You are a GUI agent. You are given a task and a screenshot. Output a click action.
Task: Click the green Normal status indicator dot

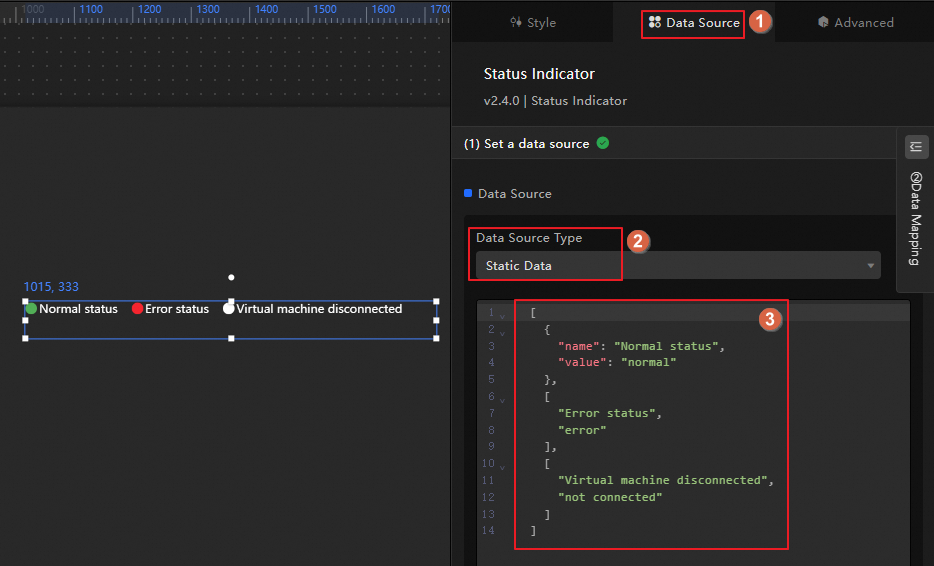click(31, 309)
